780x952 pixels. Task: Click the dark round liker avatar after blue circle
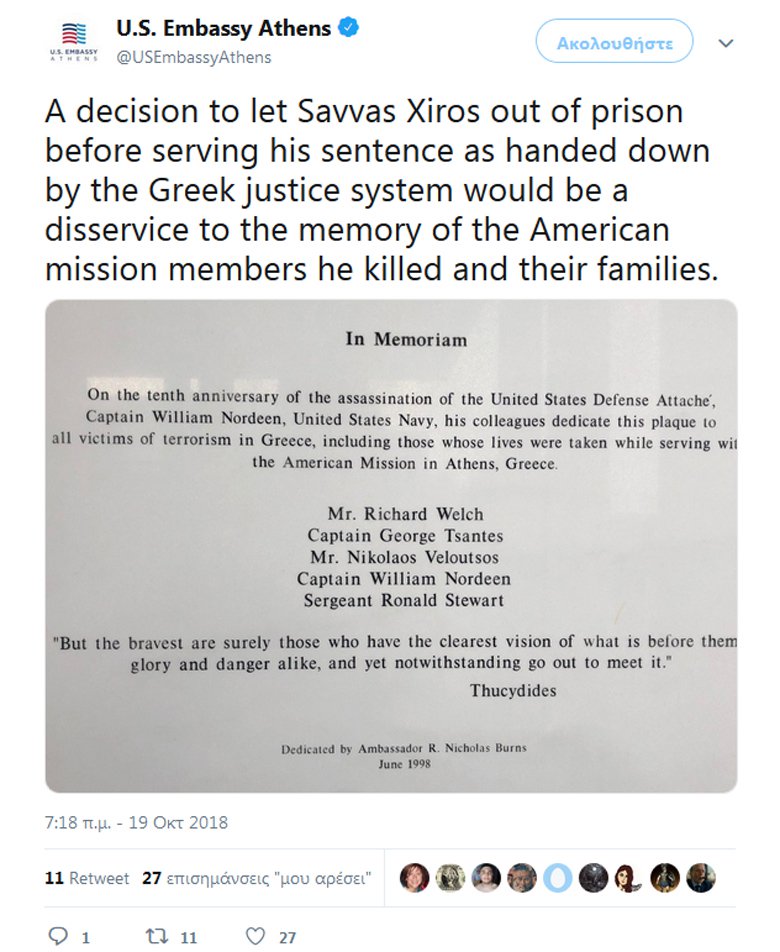(x=594, y=878)
